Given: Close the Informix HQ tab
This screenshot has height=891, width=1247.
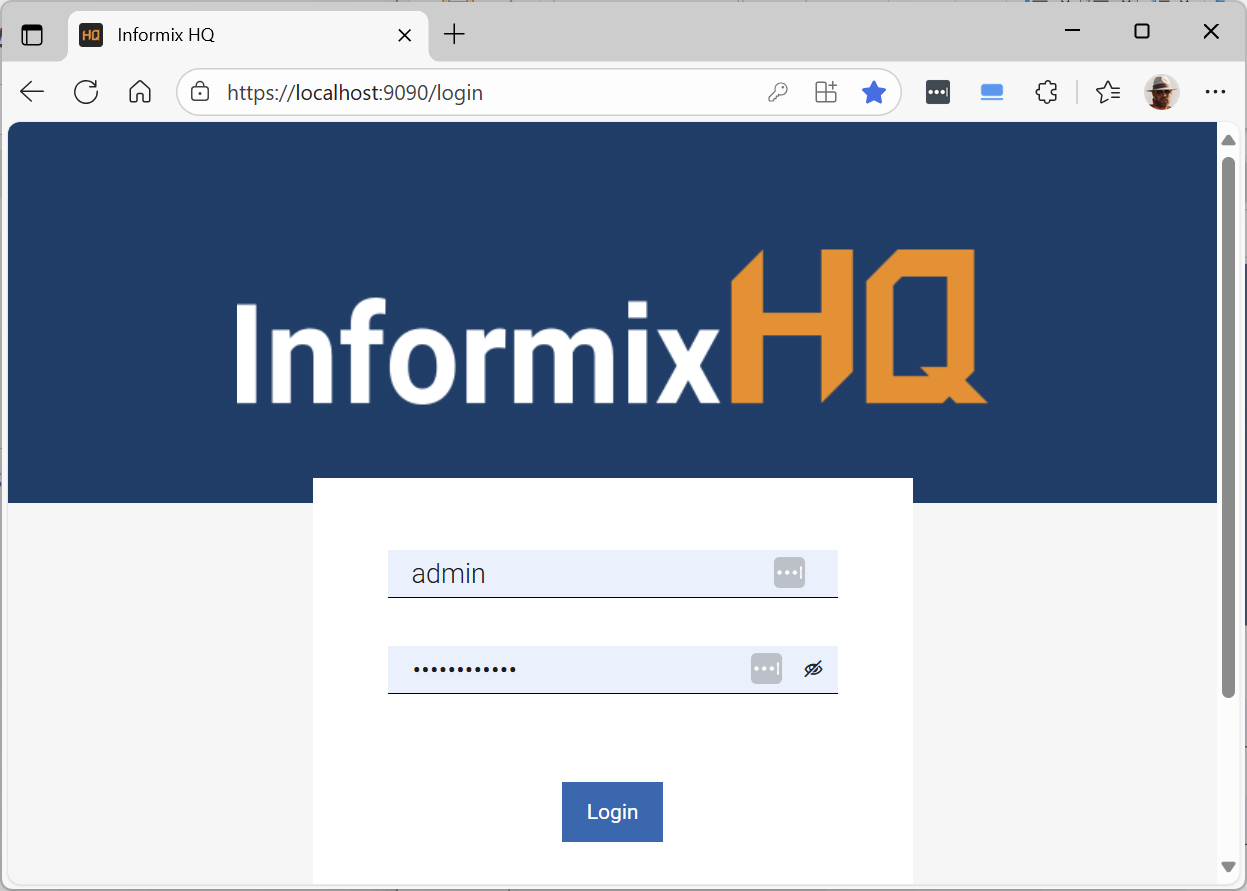Looking at the screenshot, I should [x=405, y=35].
